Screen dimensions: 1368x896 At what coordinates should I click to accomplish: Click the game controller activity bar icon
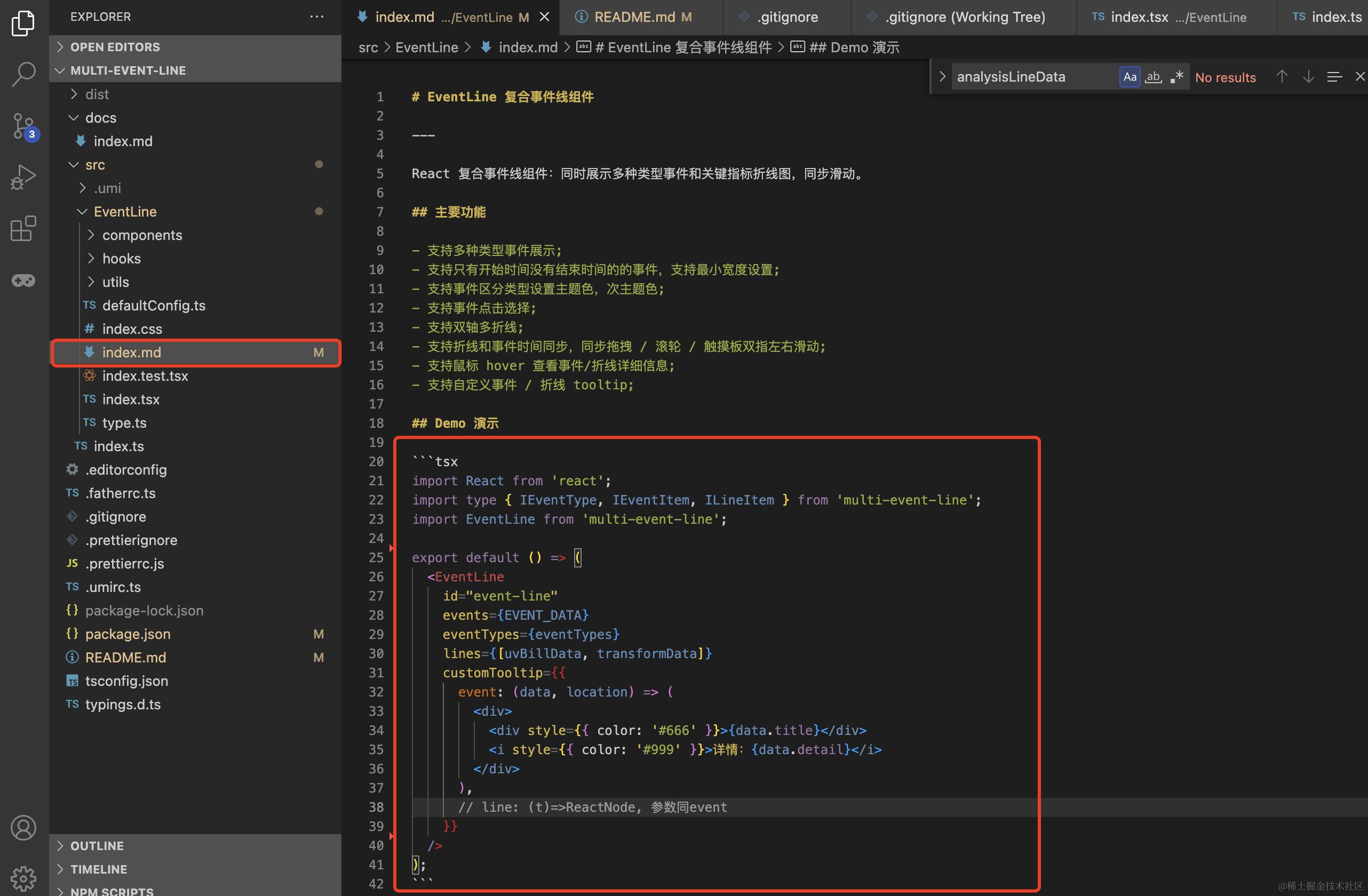[x=23, y=281]
